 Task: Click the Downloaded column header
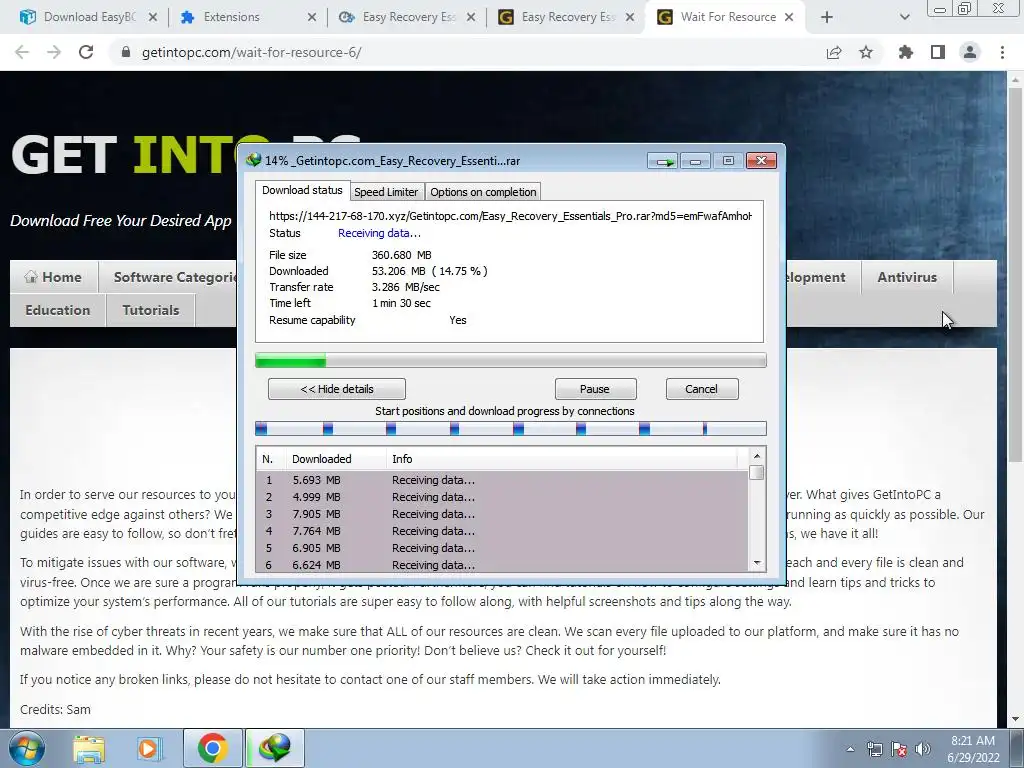click(336, 459)
